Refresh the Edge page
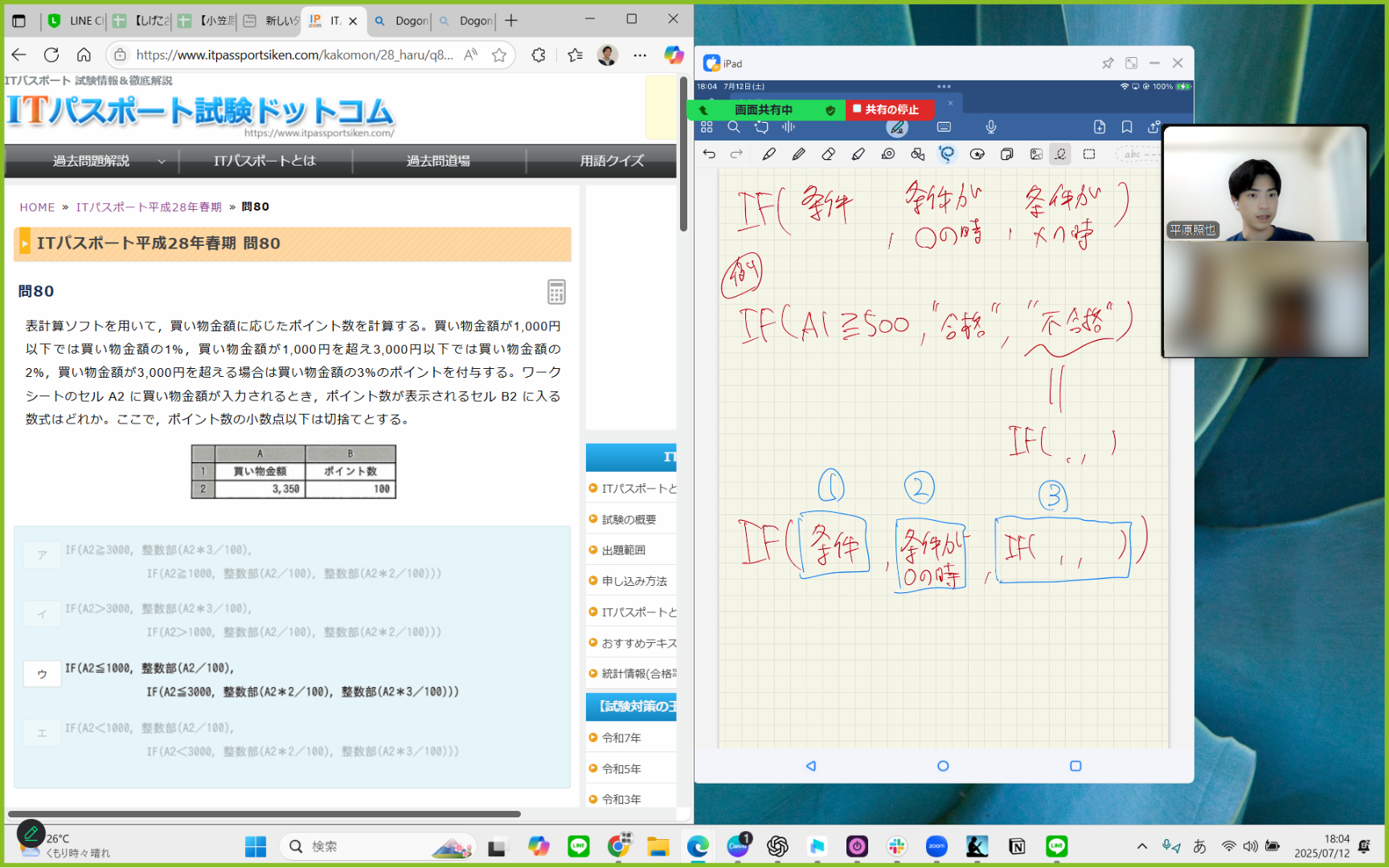 coord(51,55)
